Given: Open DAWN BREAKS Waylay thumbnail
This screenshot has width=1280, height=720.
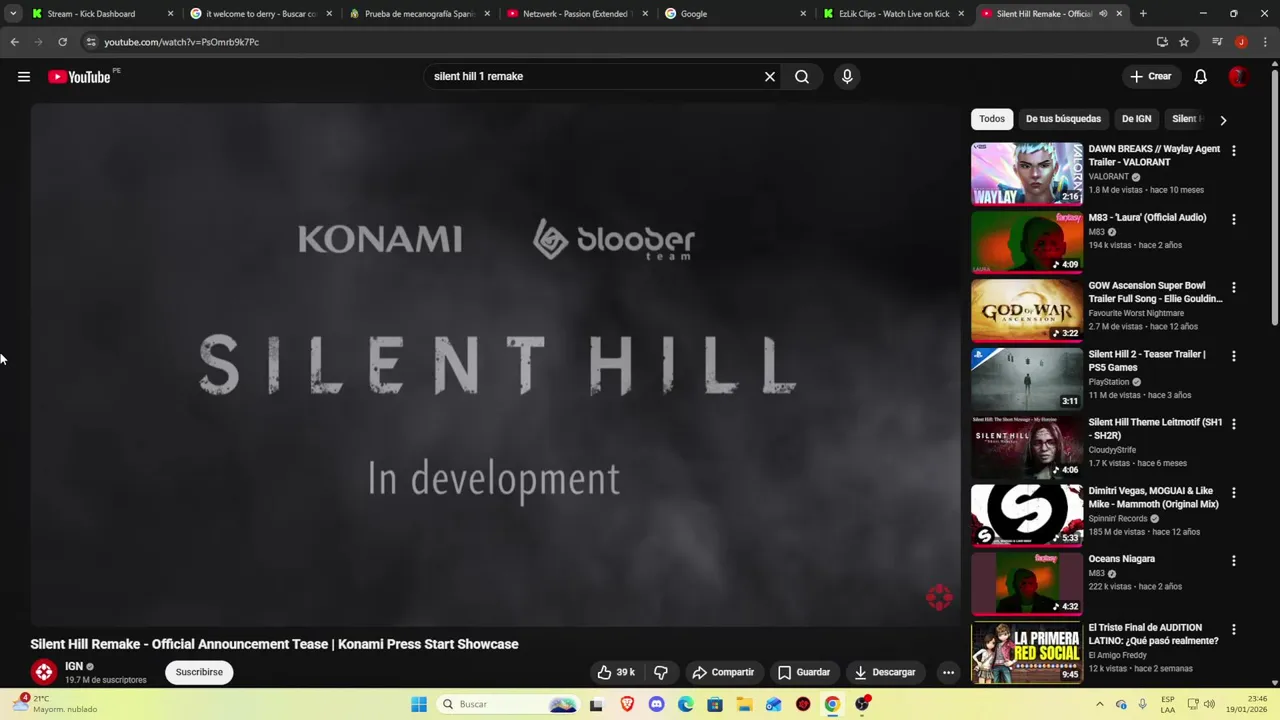Looking at the screenshot, I should click(x=1027, y=174).
